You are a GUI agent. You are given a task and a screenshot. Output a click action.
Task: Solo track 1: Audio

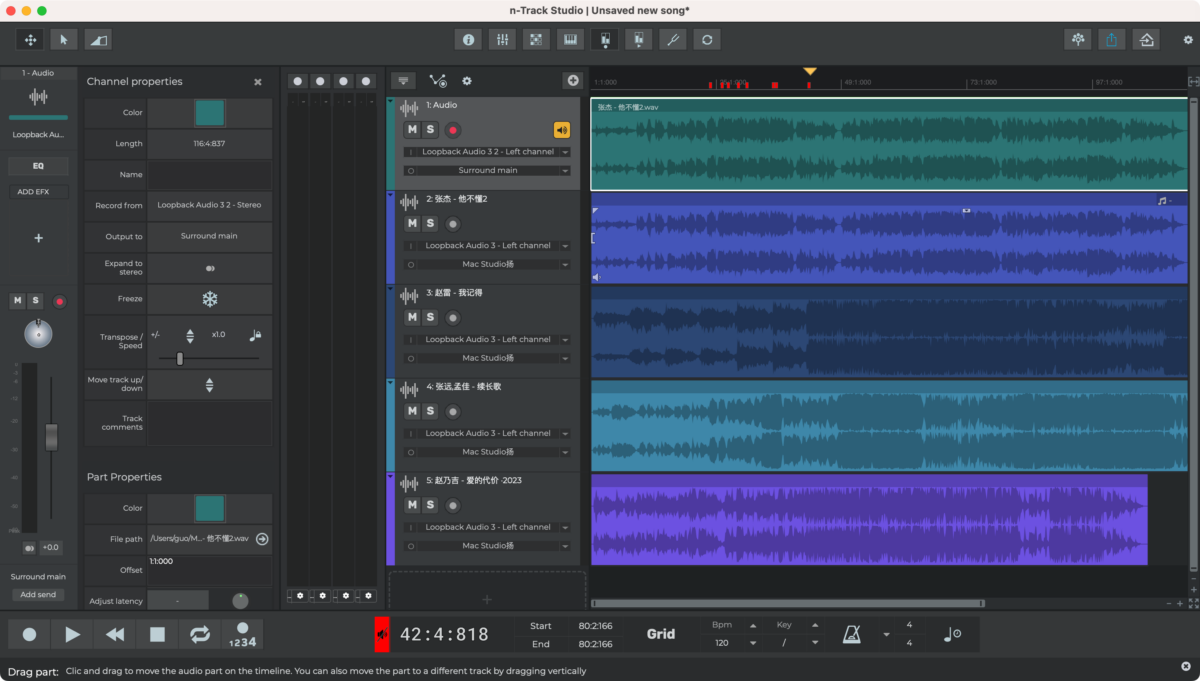click(x=430, y=130)
